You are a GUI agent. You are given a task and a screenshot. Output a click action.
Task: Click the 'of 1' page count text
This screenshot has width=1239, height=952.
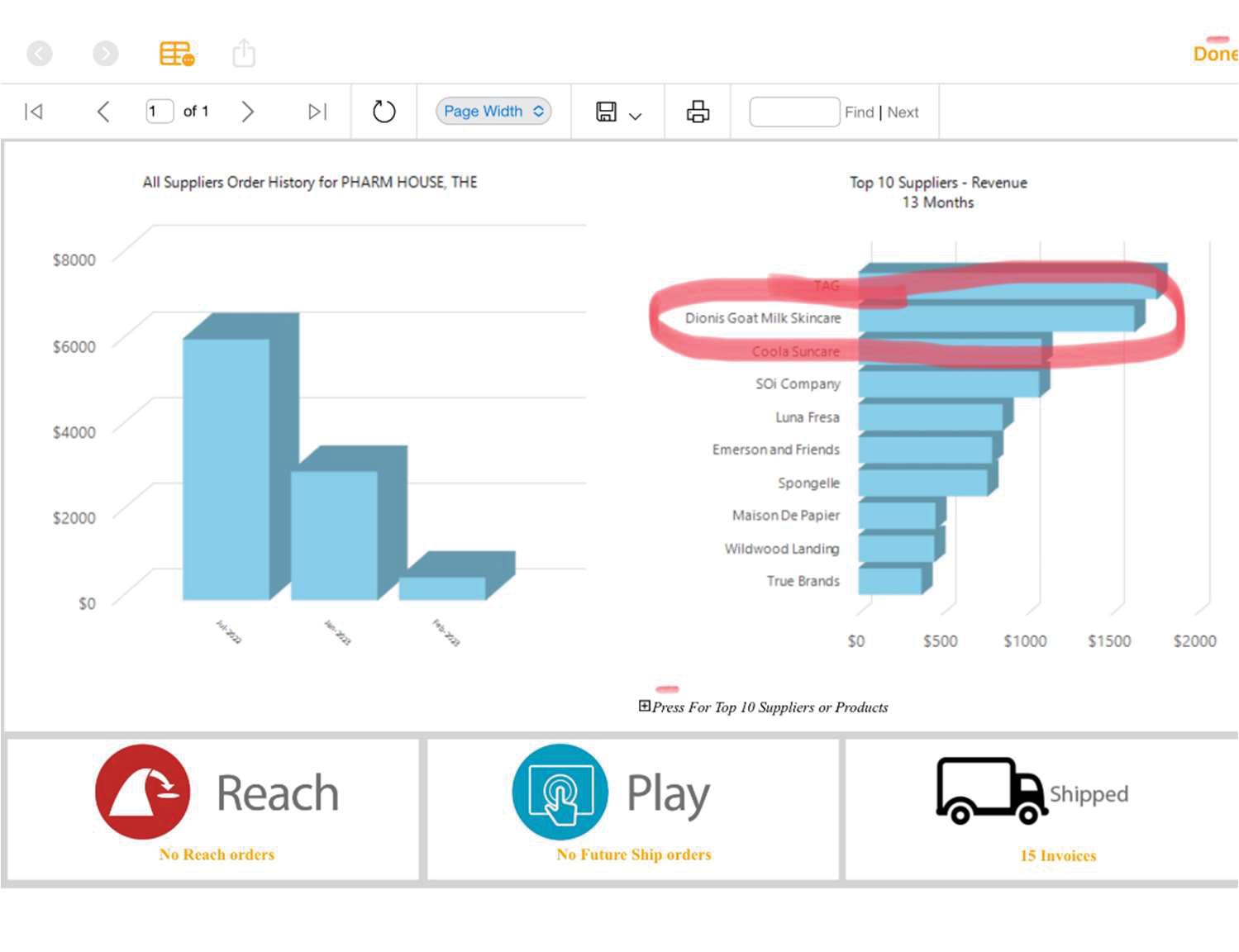tap(196, 112)
